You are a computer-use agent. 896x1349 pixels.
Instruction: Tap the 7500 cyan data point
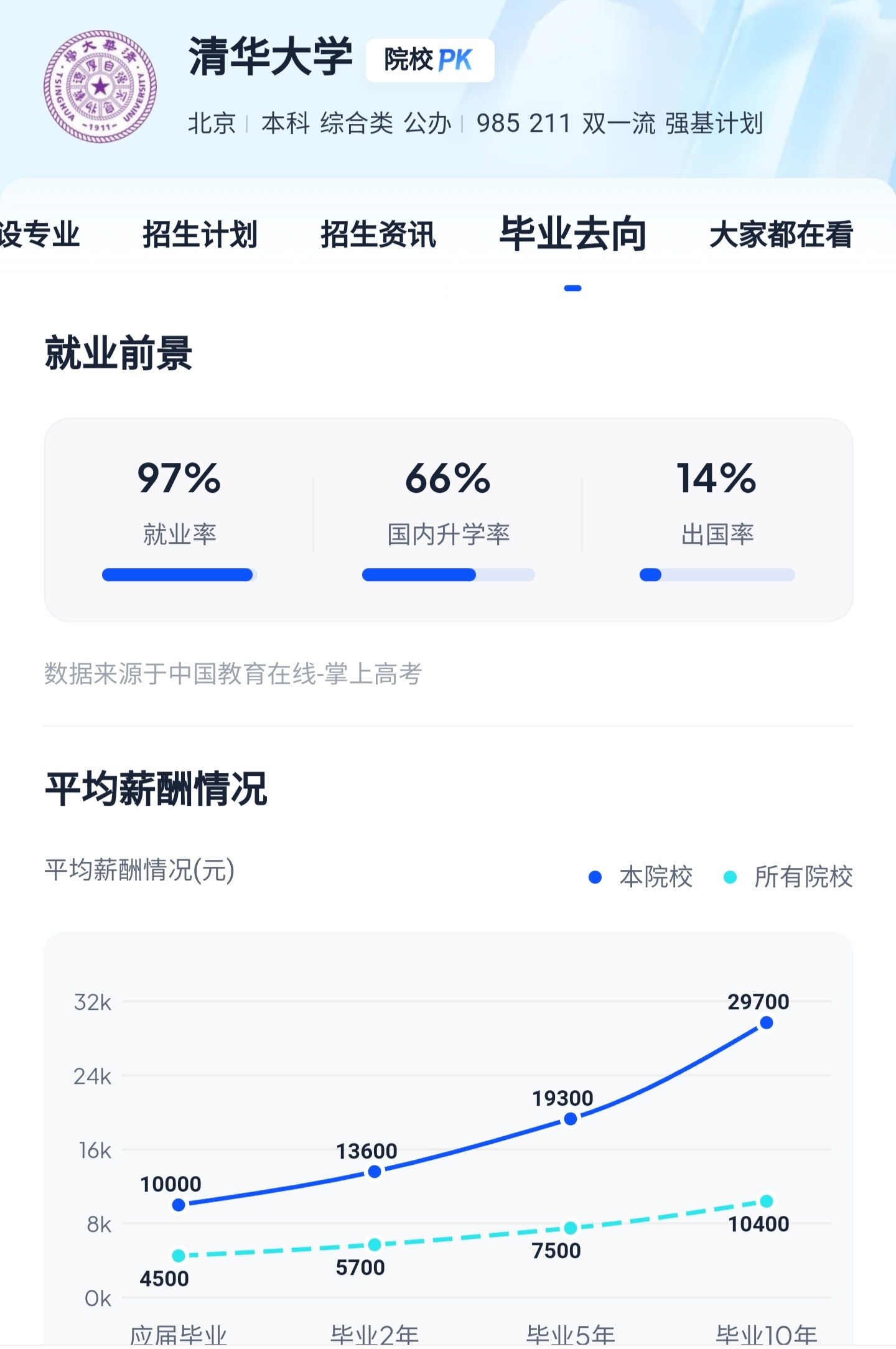(x=571, y=1228)
